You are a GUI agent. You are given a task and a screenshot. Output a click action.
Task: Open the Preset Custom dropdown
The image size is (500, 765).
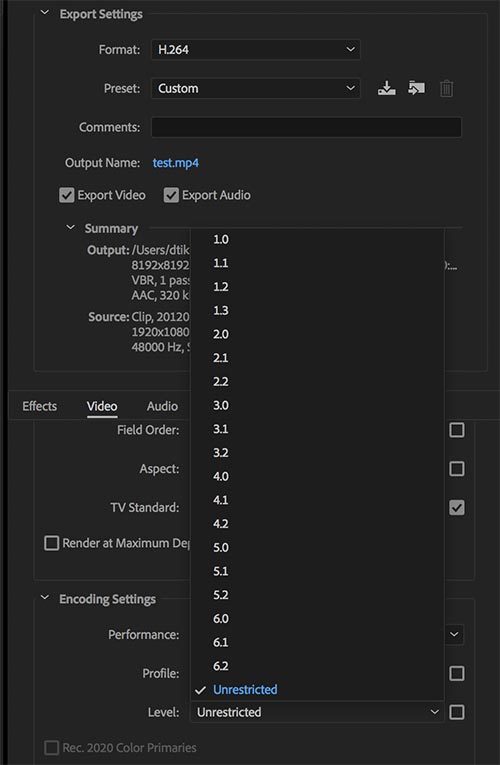(x=256, y=89)
